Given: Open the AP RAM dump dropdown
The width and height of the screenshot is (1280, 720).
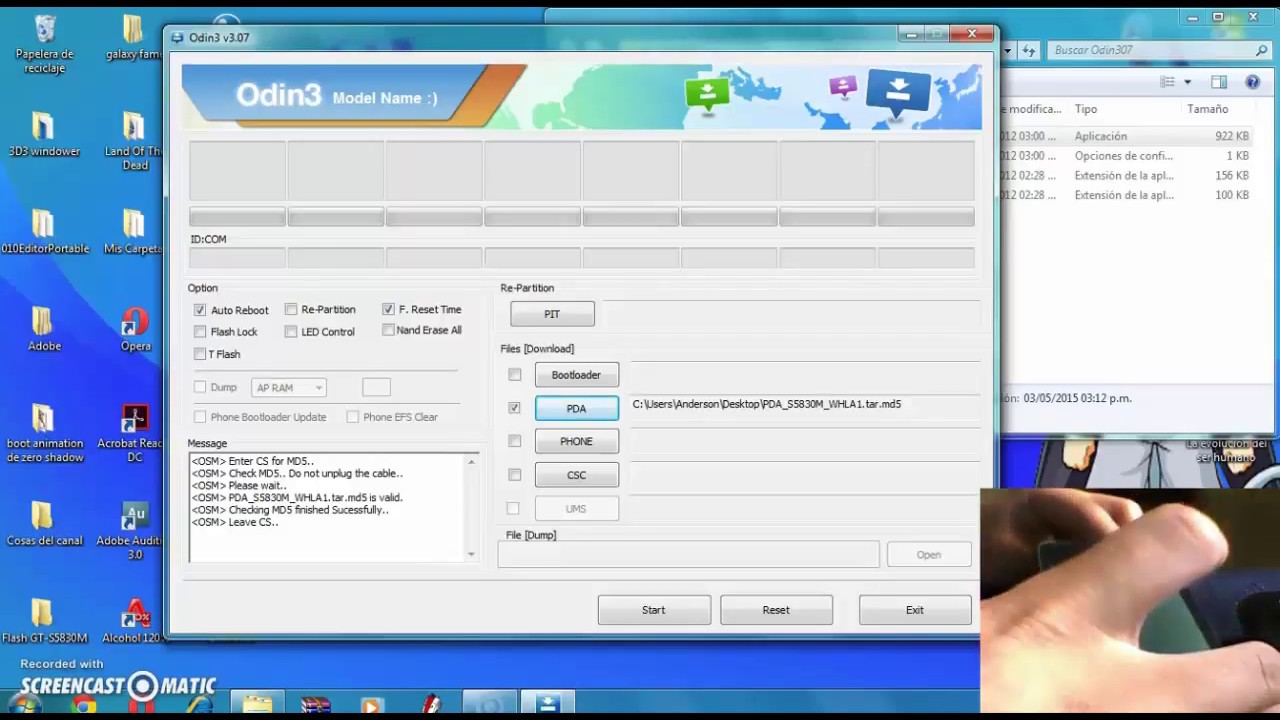Looking at the screenshot, I should click(x=289, y=387).
